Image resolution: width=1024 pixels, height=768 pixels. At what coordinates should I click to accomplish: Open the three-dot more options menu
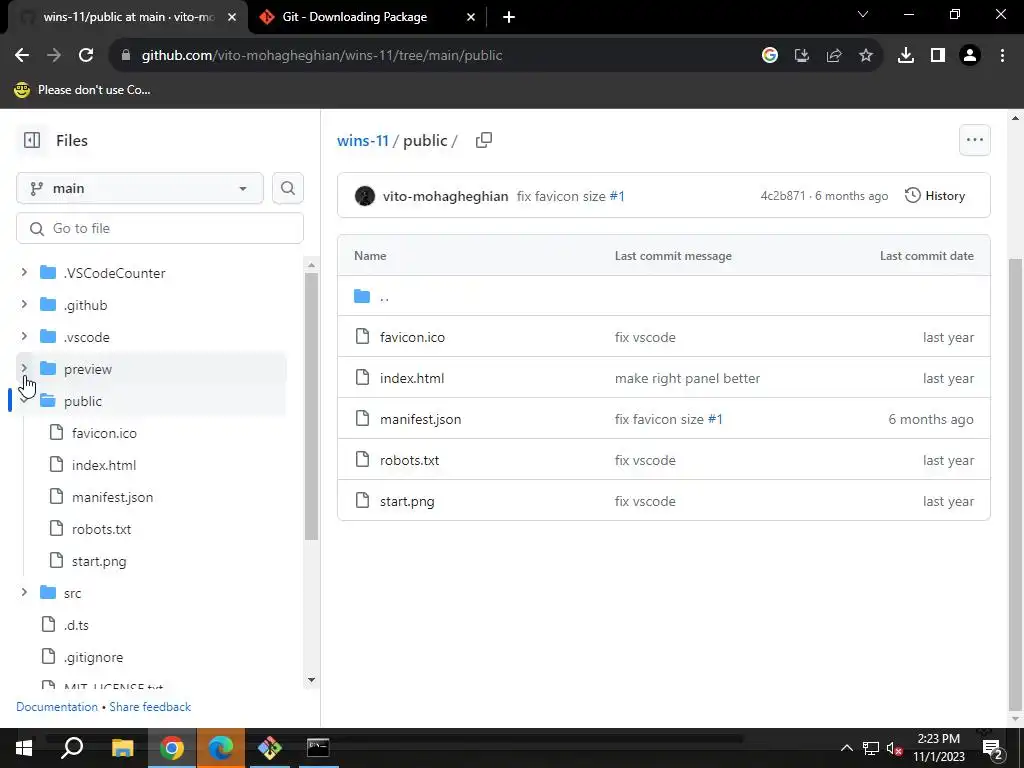coord(974,140)
